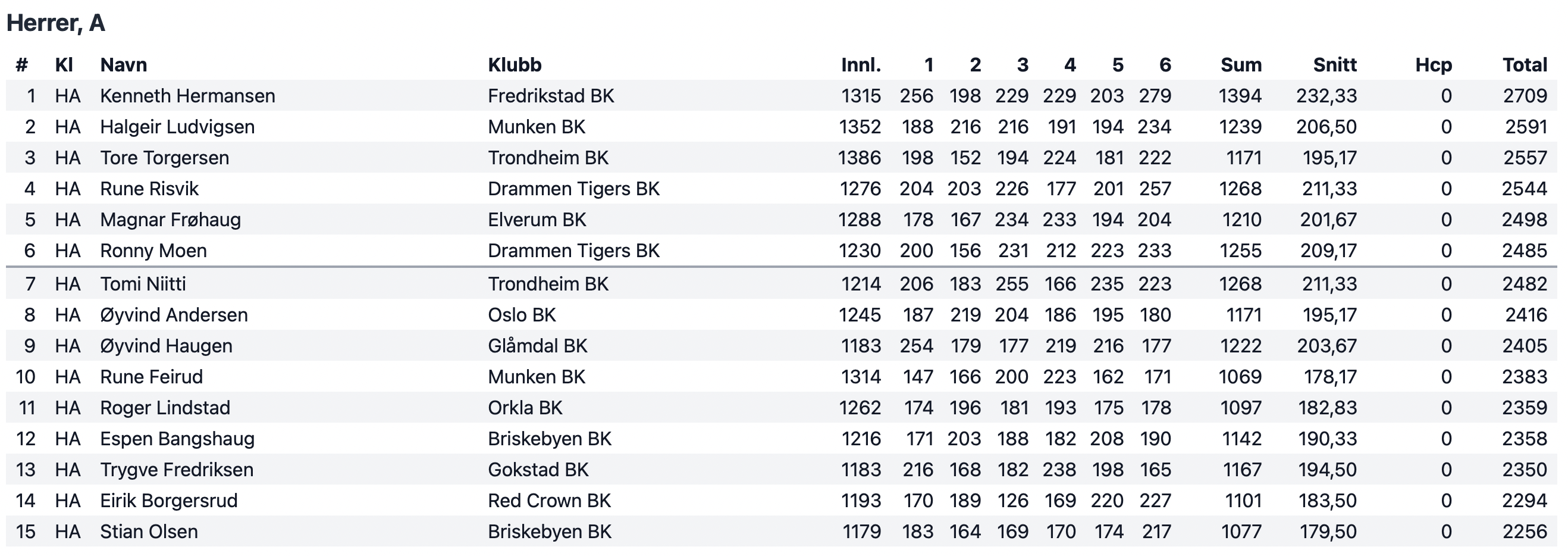Click the Klubb column header
This screenshot has height=556, width=1568.
pyautogui.click(x=515, y=64)
